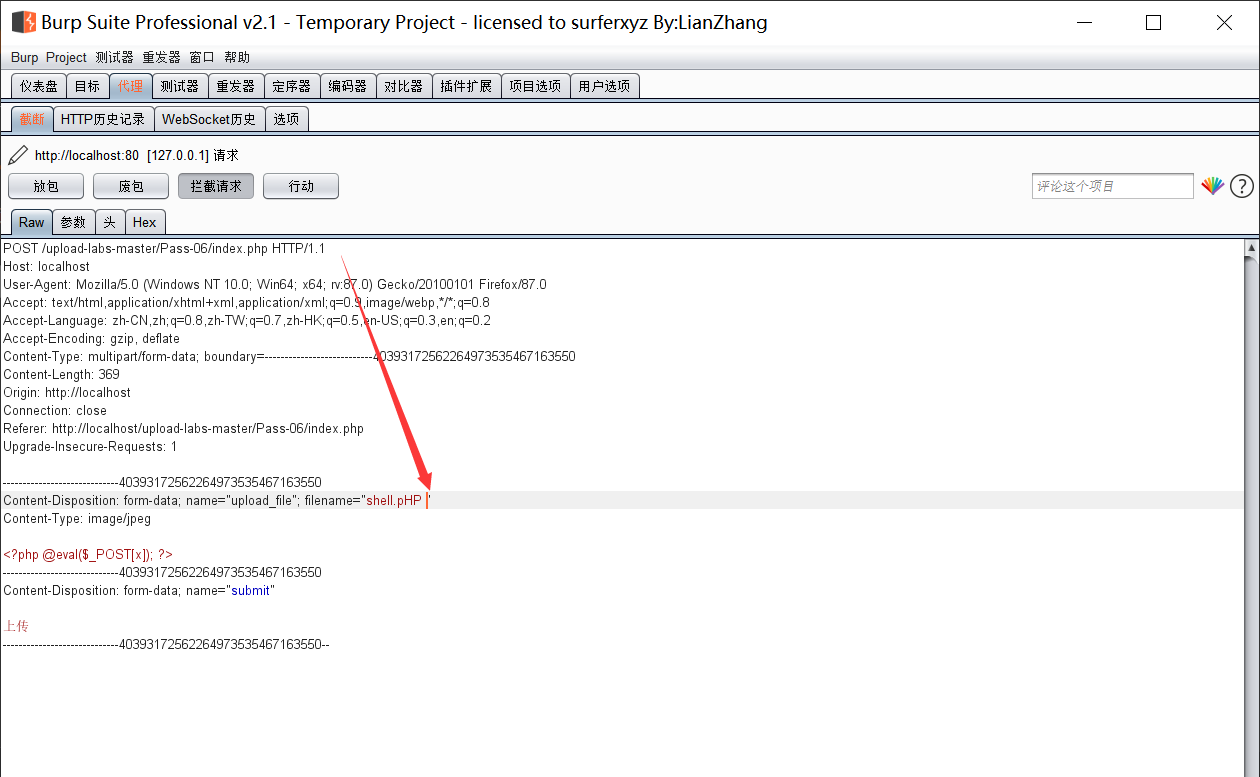Switch to the 插件扩展 tab
This screenshot has height=777, width=1260.
coord(466,86)
